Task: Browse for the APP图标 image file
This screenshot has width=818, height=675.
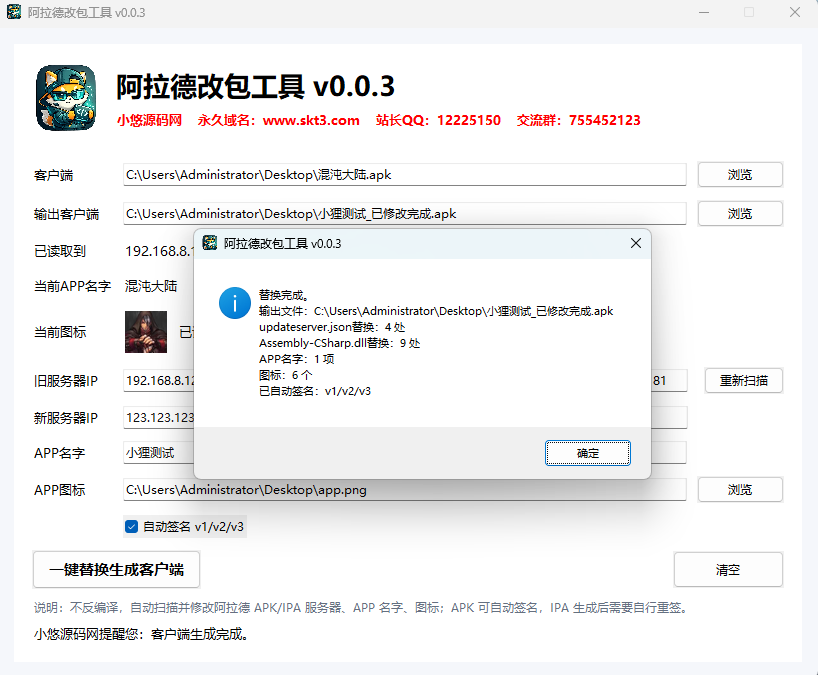Action: pos(740,489)
